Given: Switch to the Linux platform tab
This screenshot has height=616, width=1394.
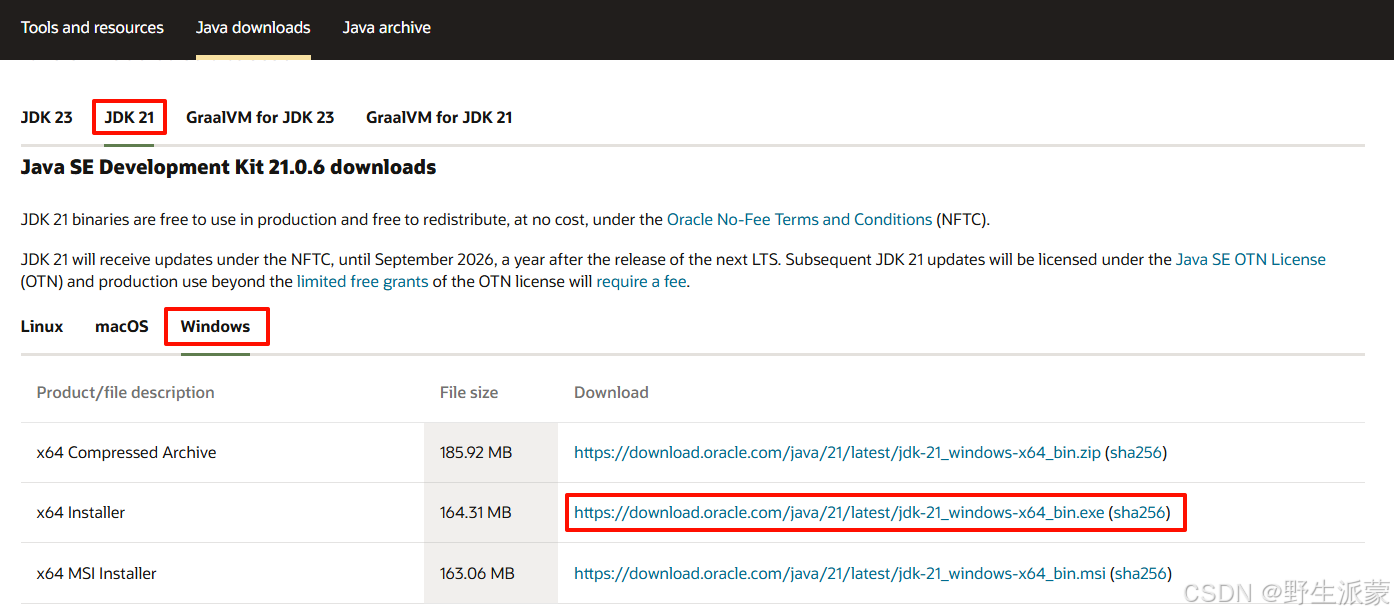Looking at the screenshot, I should click(x=42, y=326).
